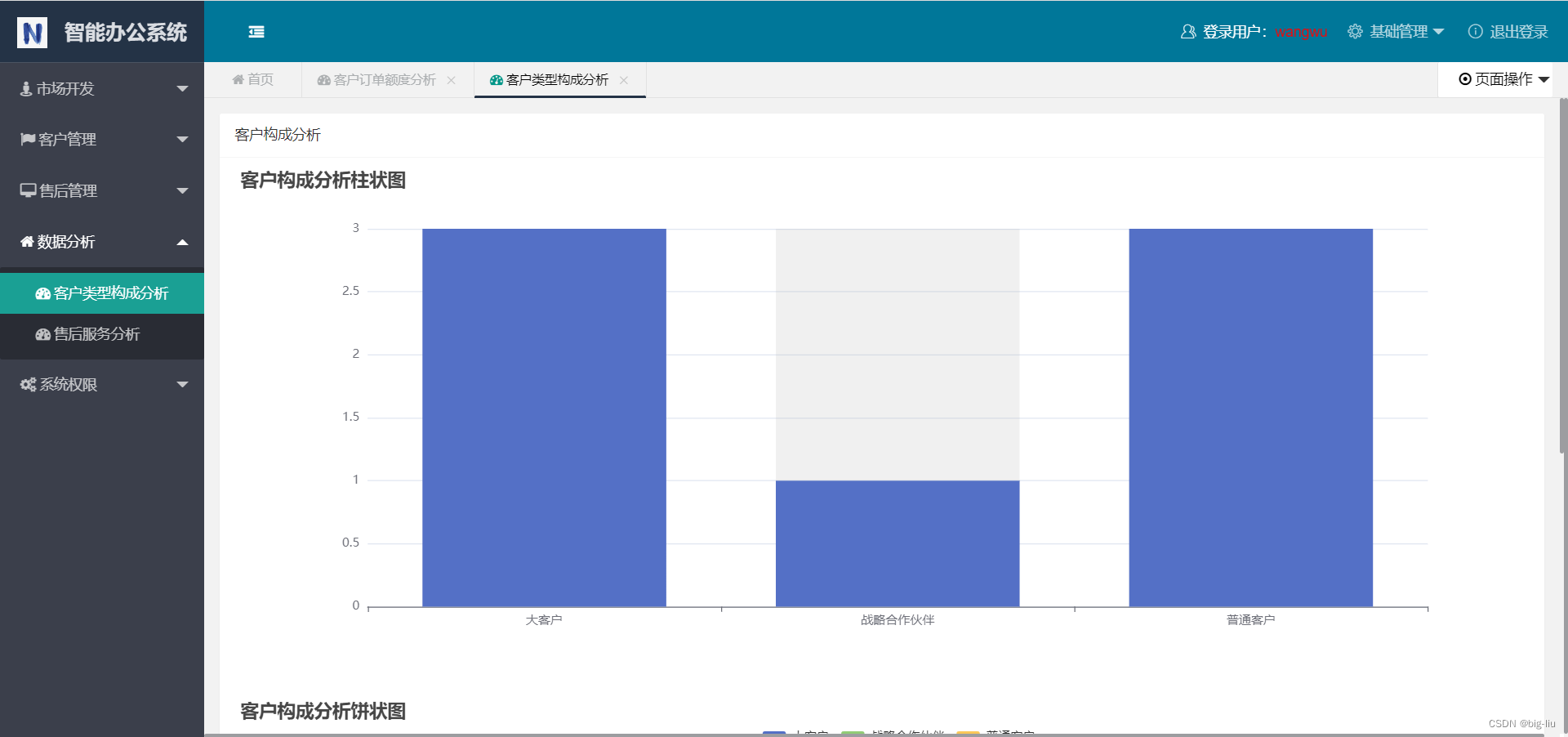This screenshot has height=737, width=1568.
Task: Select the 客户类型构成分析 tab
Action: point(559,80)
